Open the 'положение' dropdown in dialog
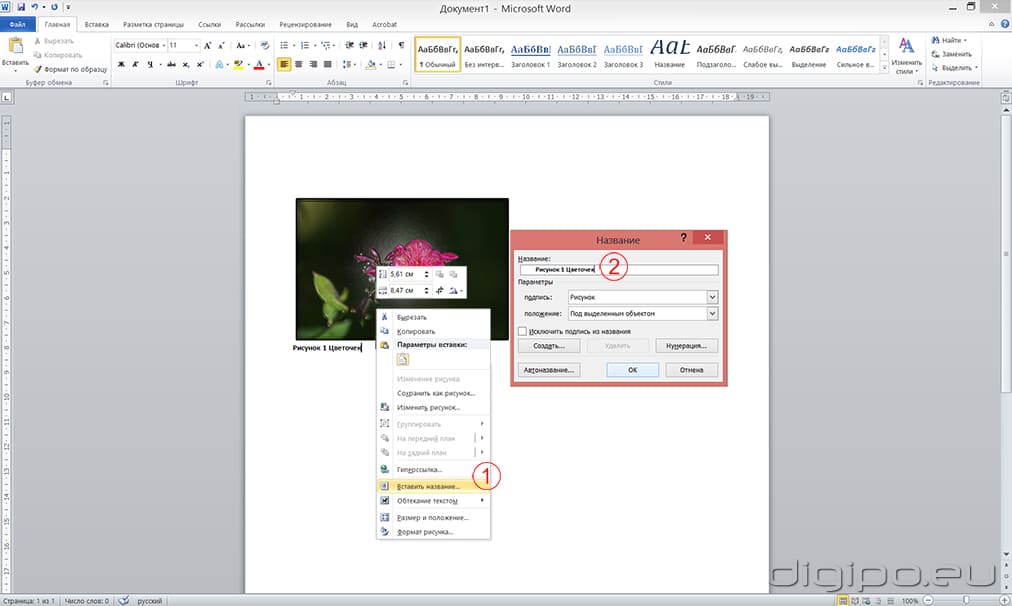Image resolution: width=1012 pixels, height=606 pixels. (x=712, y=314)
